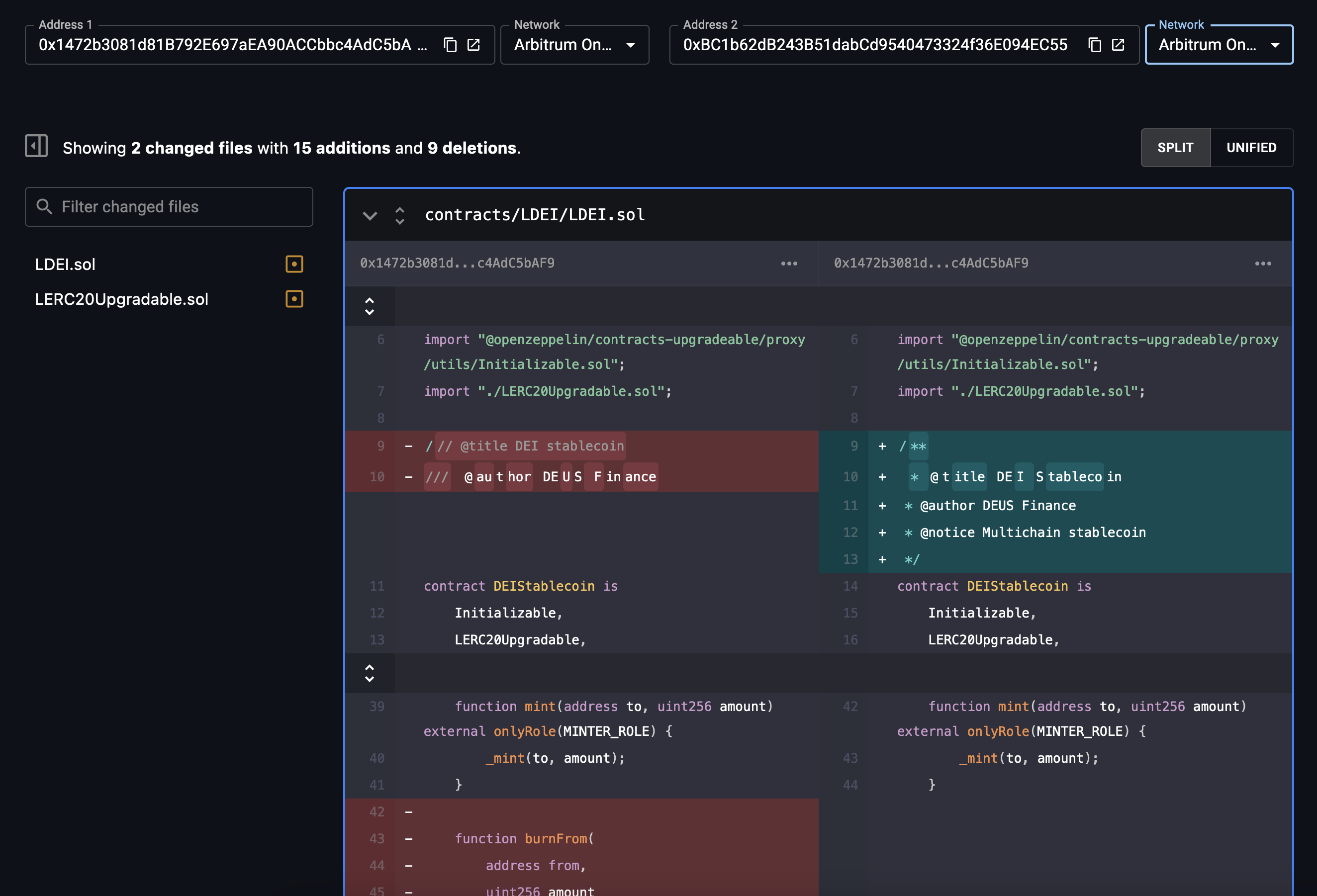The width and height of the screenshot is (1317, 896).
Task: Expand collapsed lines between diff hunks
Action: (370, 673)
